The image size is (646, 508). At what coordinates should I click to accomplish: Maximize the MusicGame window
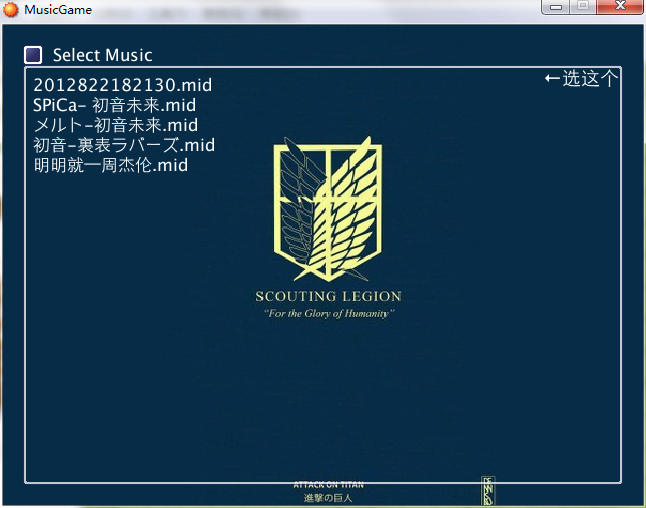click(x=583, y=7)
